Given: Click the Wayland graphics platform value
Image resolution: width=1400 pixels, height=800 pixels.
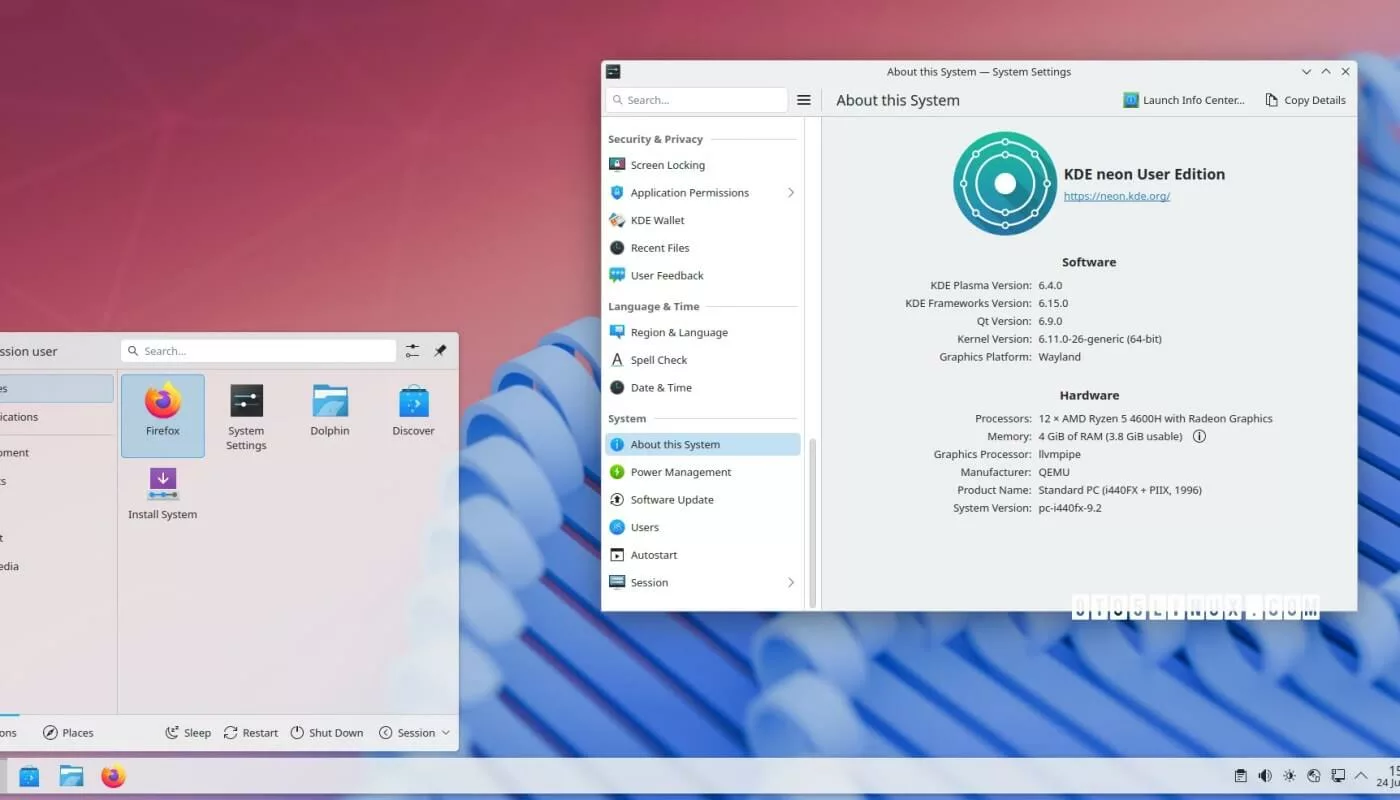Looking at the screenshot, I should pos(1059,357).
